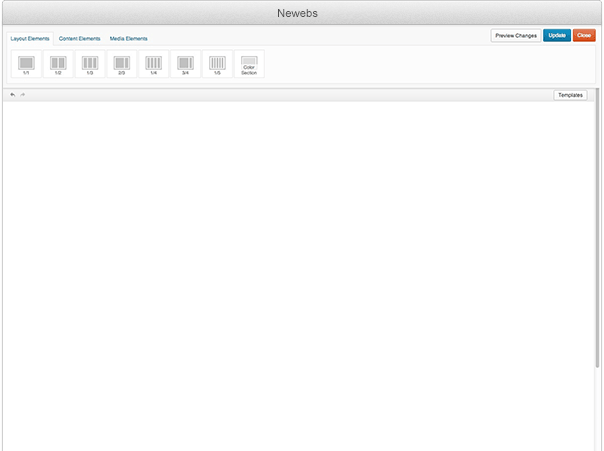This screenshot has width=604, height=451.
Task: Click the Preview Changes button
Action: [x=516, y=35]
